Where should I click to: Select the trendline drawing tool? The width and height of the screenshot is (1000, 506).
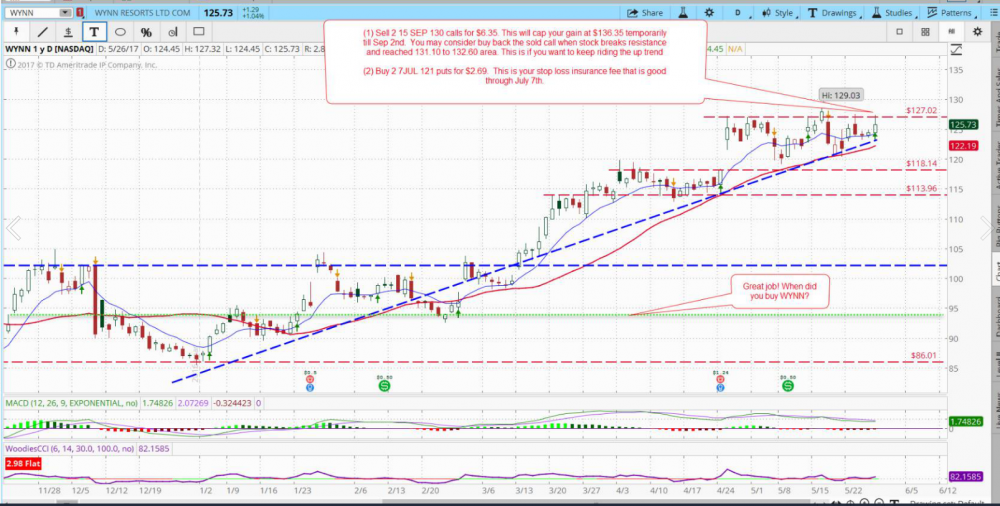[x=43, y=32]
